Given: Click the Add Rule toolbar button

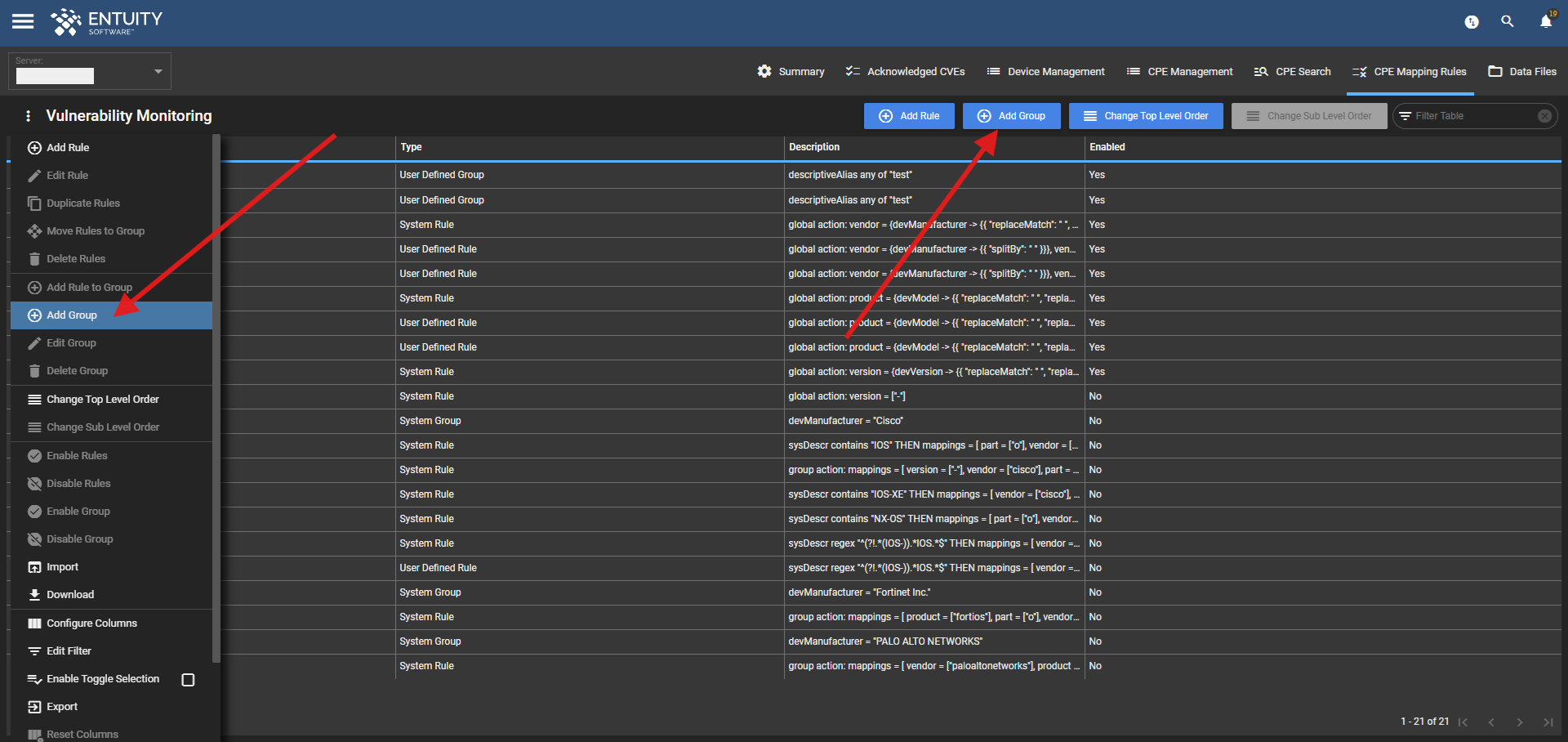Looking at the screenshot, I should tap(909, 116).
